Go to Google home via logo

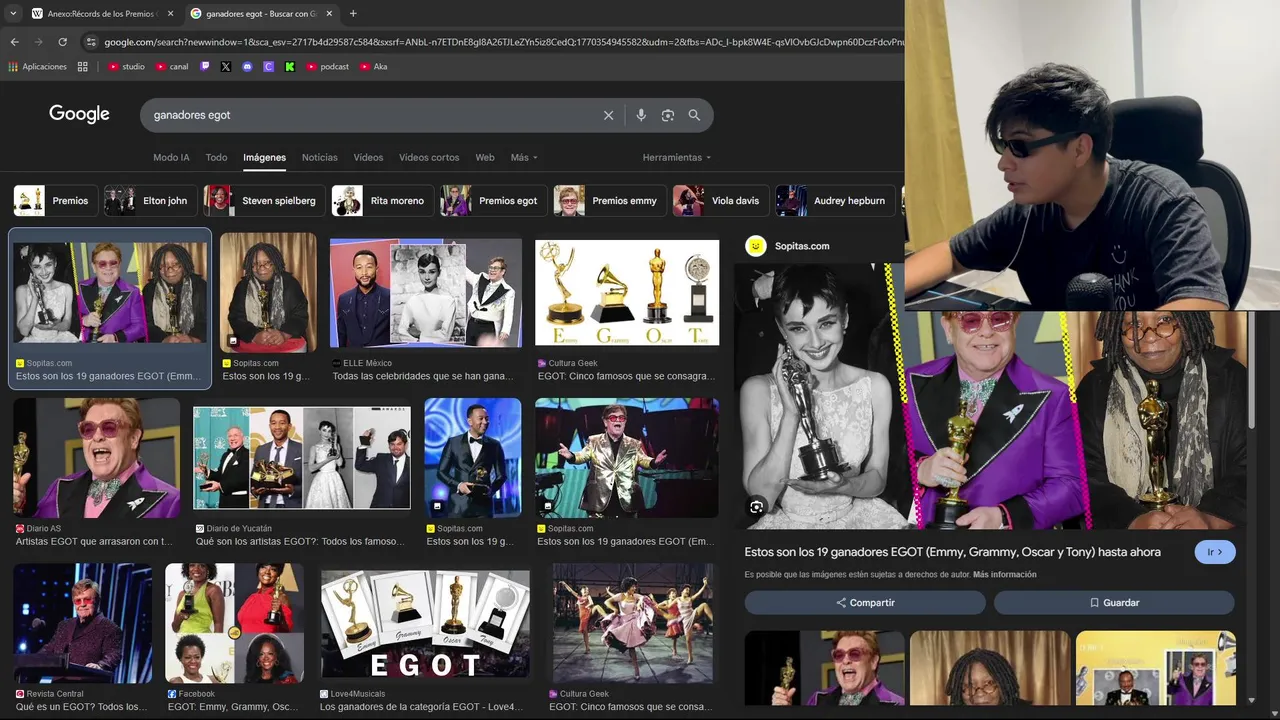tap(79, 114)
